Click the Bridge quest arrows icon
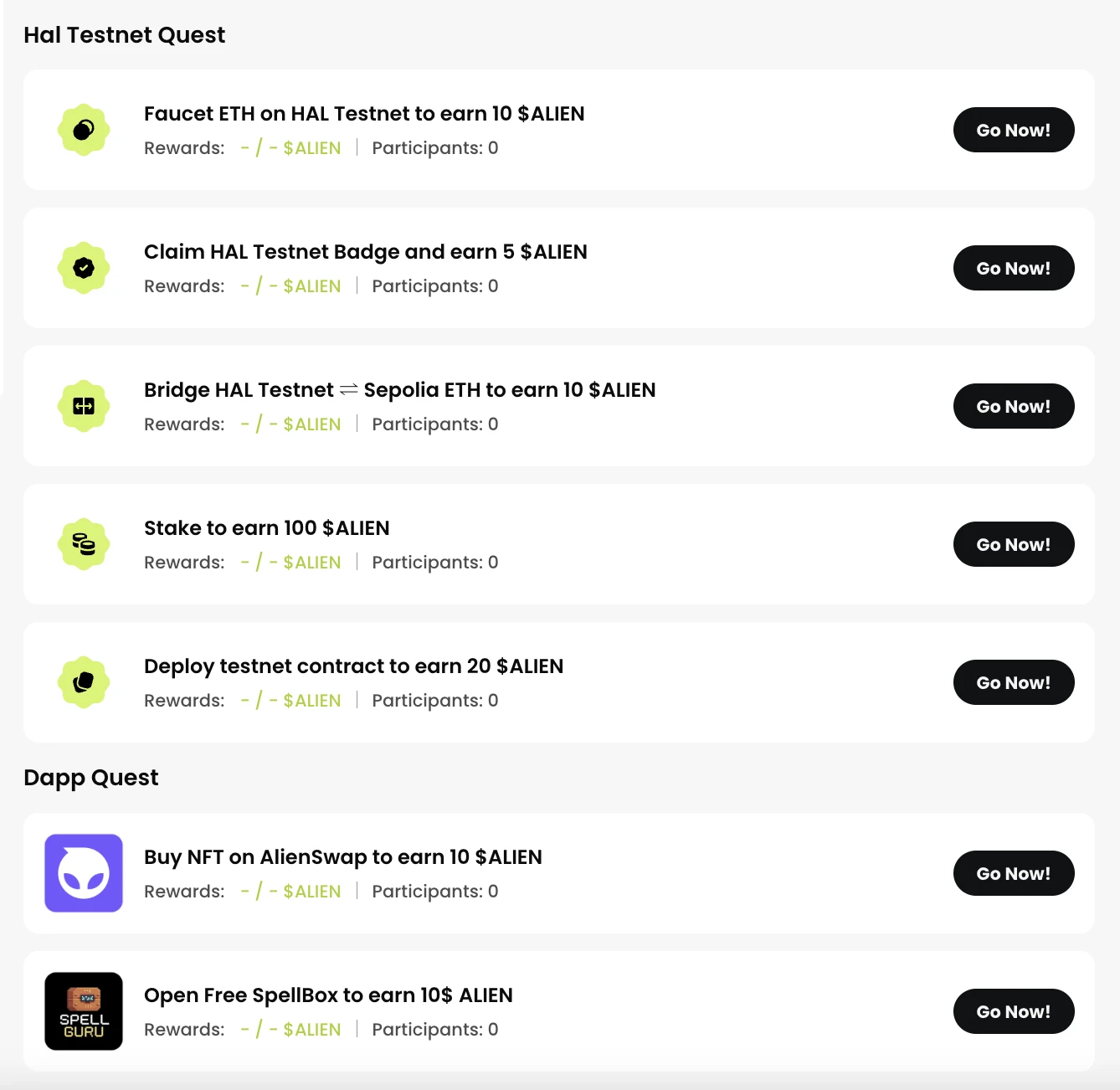The width and height of the screenshot is (1120, 1090). [x=84, y=406]
